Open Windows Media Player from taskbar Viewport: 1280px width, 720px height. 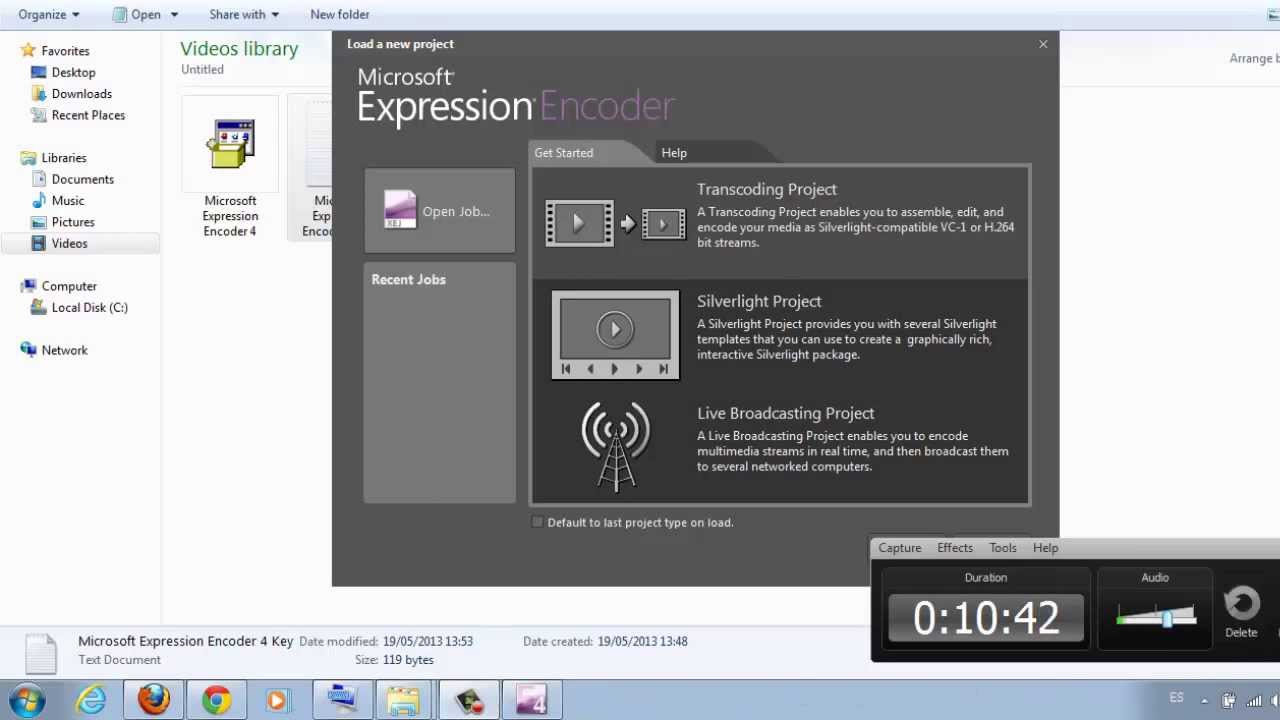(x=278, y=700)
